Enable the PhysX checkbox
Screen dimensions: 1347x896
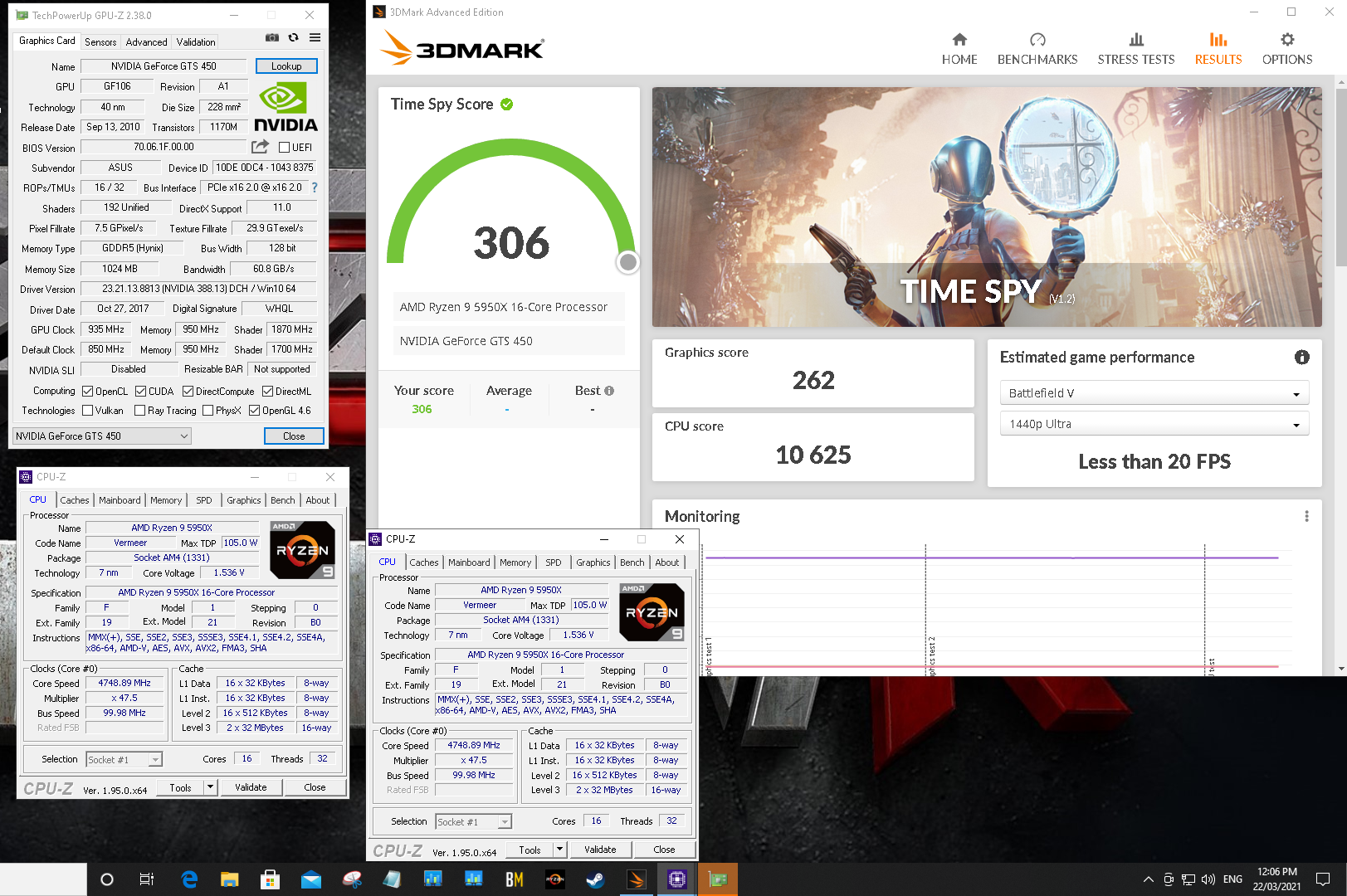click(x=207, y=411)
